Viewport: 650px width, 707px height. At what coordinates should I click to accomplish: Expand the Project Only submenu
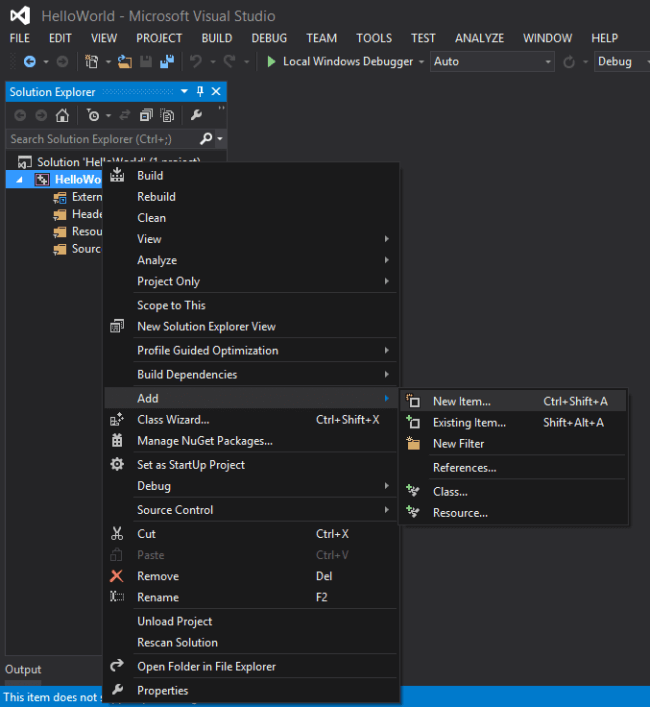(387, 281)
